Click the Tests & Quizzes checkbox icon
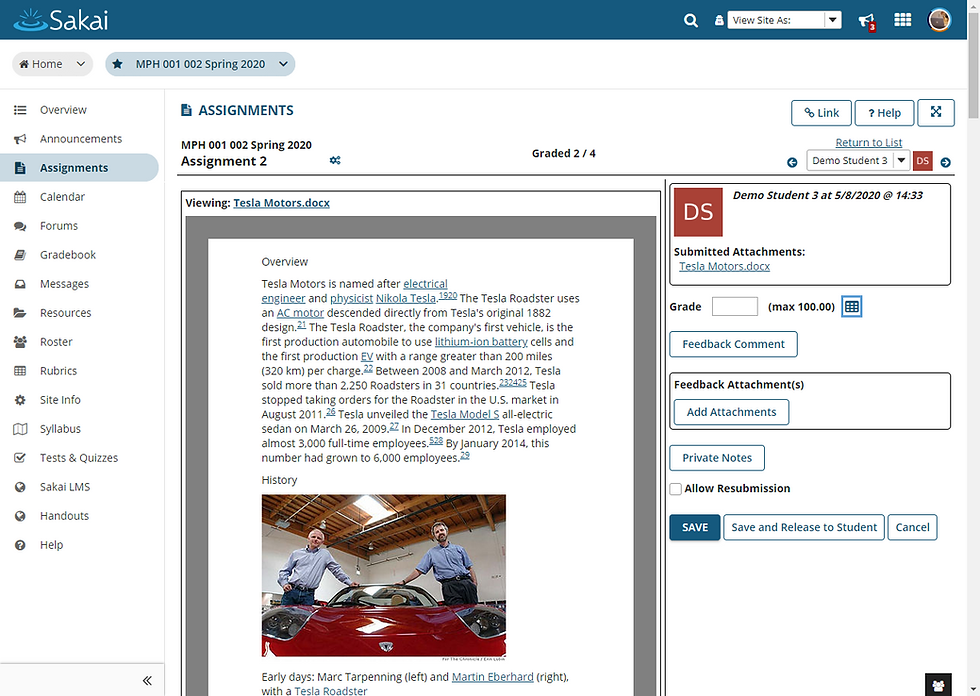Image resolution: width=980 pixels, height=696 pixels. click(x=20, y=458)
